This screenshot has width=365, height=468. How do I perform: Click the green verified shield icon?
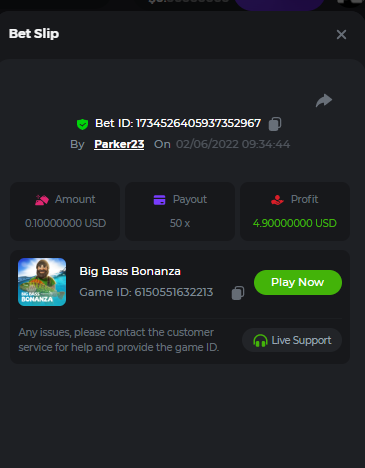click(x=82, y=124)
